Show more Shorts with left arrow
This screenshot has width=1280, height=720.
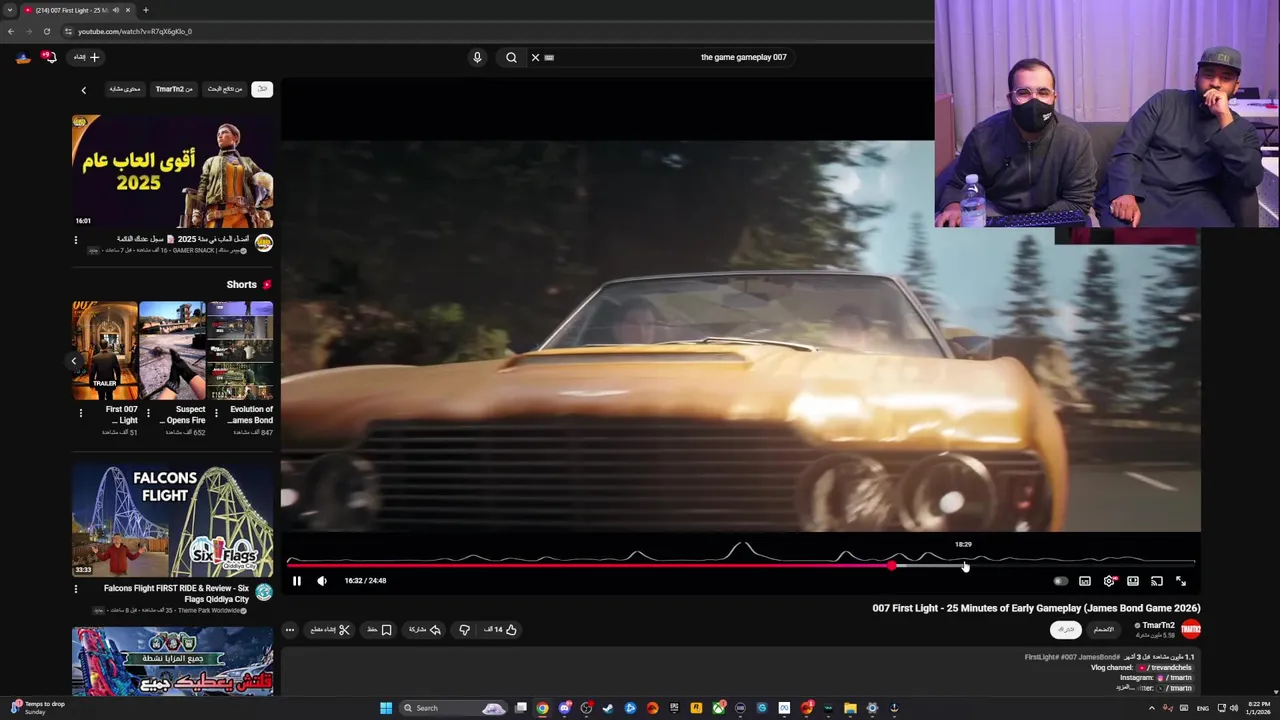(x=73, y=361)
